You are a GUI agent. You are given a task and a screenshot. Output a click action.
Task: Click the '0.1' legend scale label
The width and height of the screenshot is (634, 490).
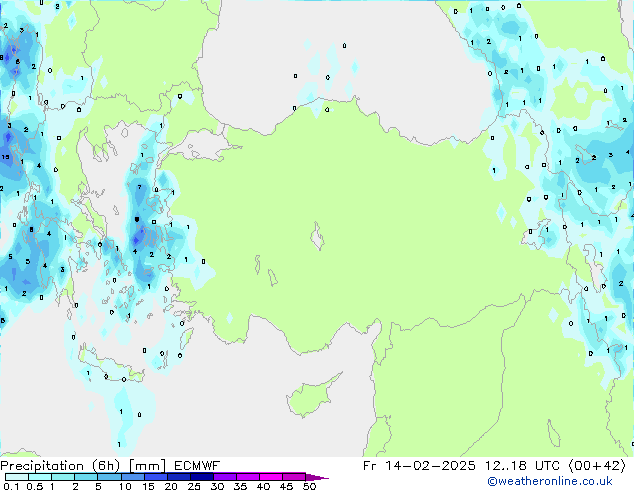tap(11, 486)
